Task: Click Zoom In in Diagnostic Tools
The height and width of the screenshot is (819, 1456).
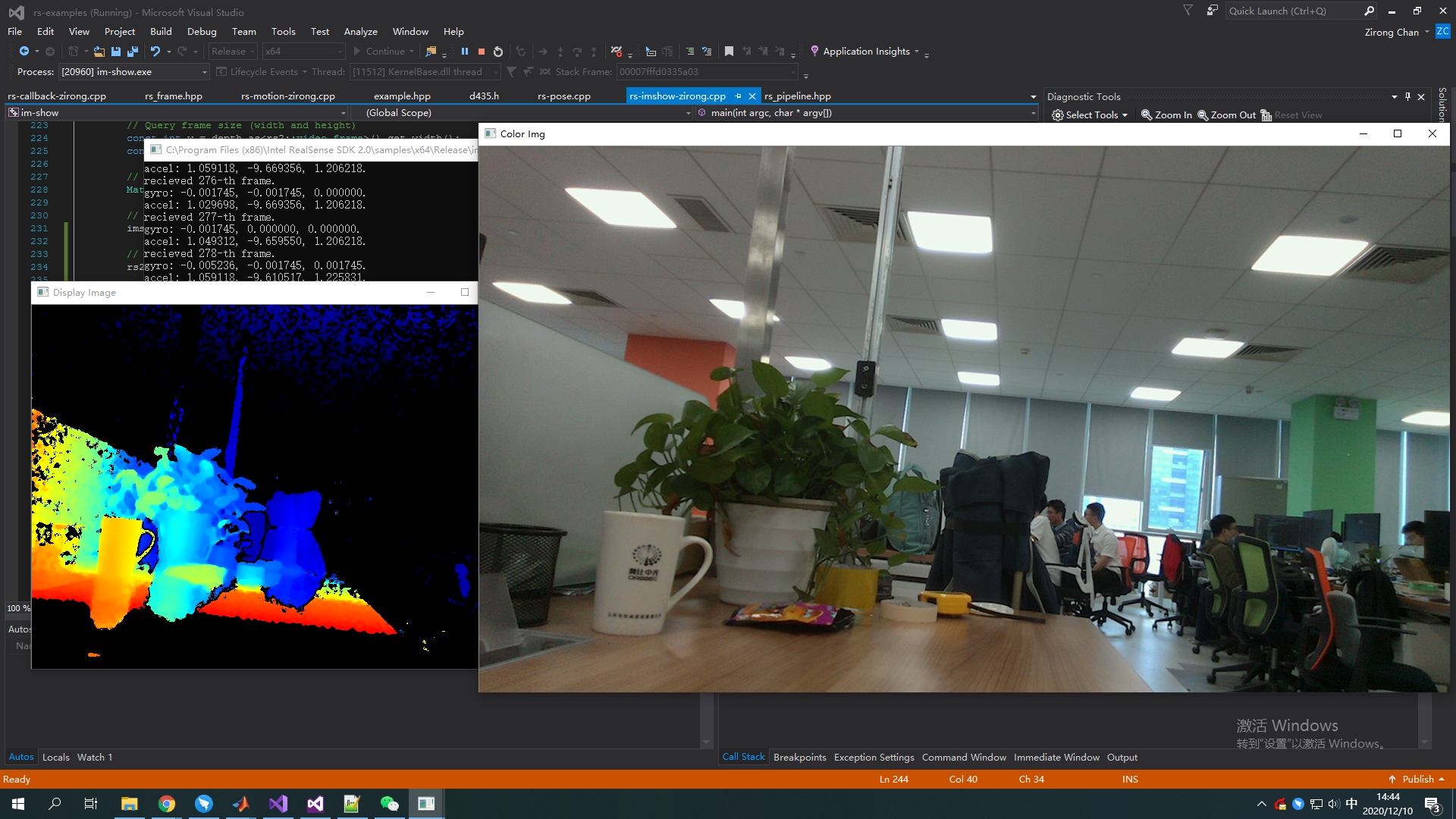Action: pyautogui.click(x=1166, y=115)
